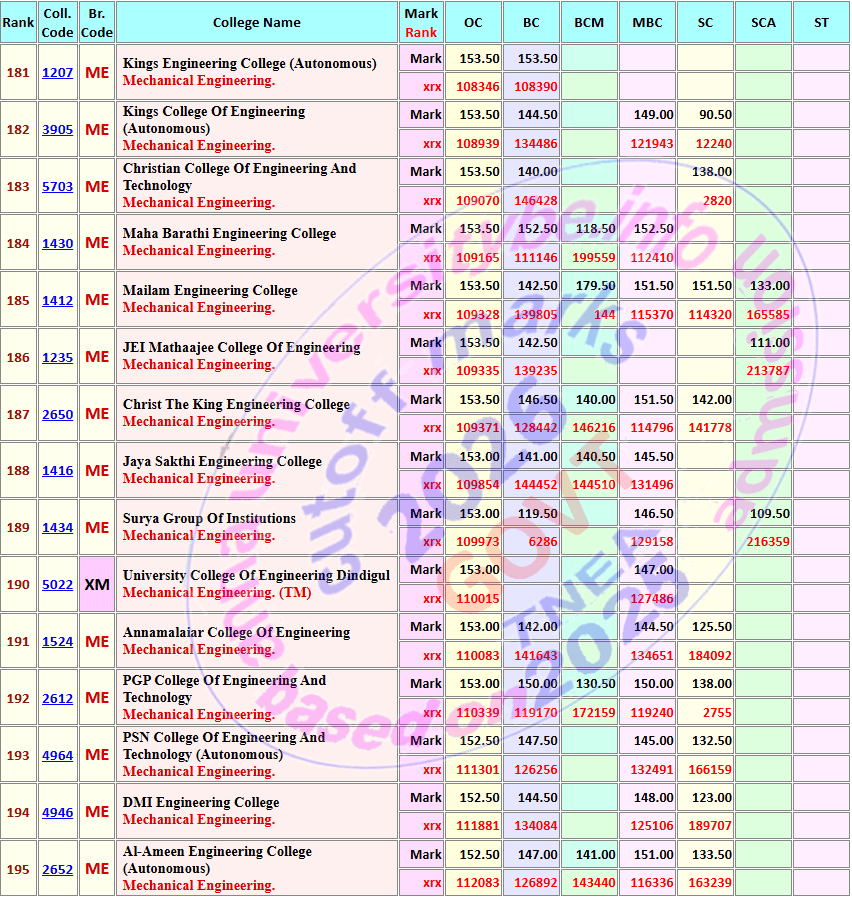This screenshot has height=897, width=852.
Task: Click SC mark 123.00 for DMI
Action: [x=712, y=797]
